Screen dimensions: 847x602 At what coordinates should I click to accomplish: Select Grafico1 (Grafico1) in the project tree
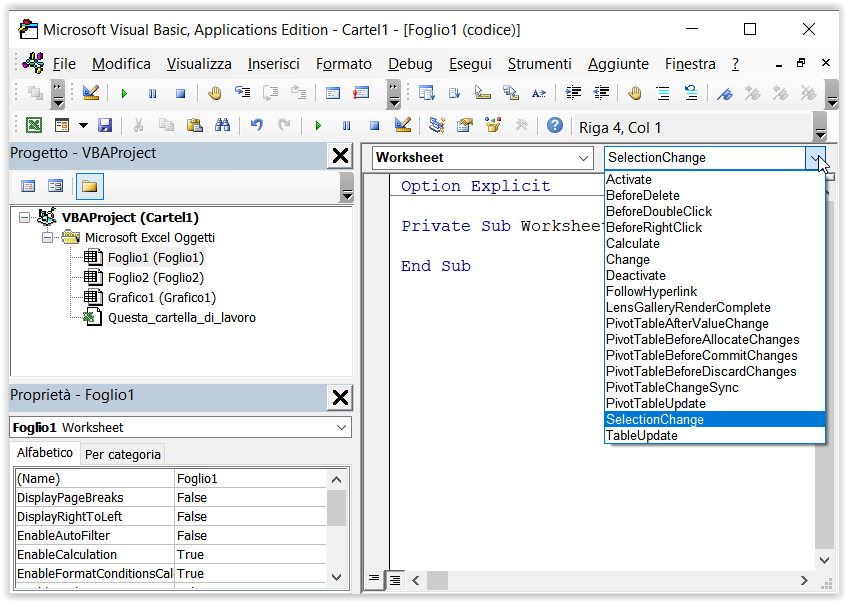(162, 298)
